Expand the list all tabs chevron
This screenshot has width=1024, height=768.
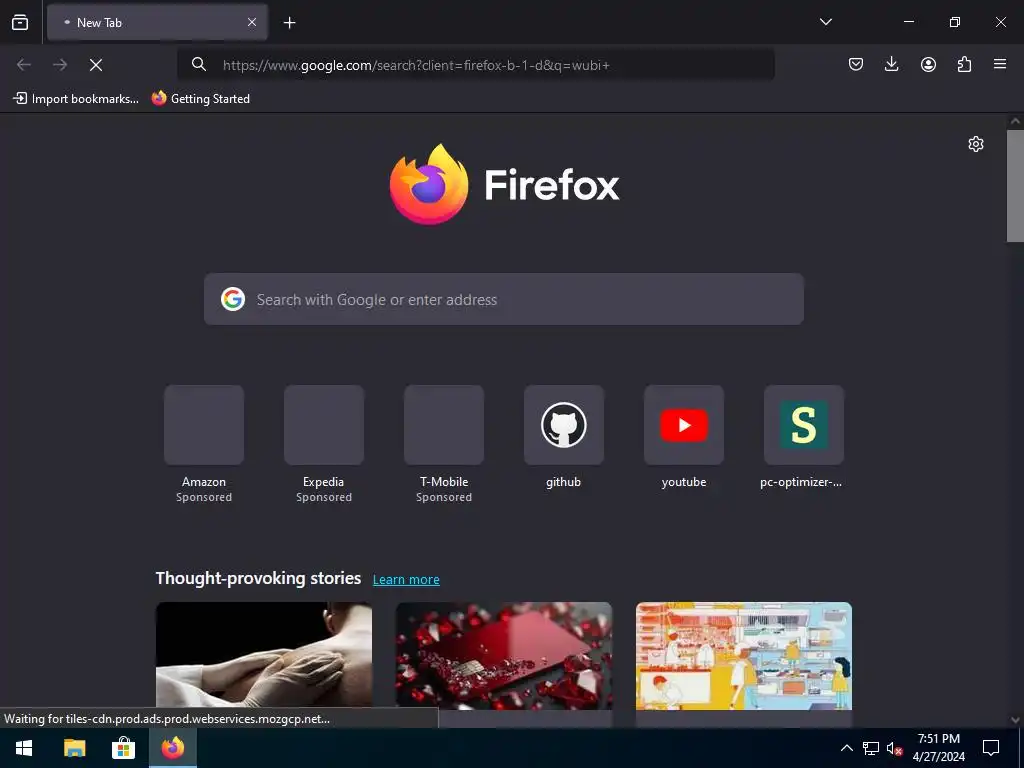coord(825,22)
